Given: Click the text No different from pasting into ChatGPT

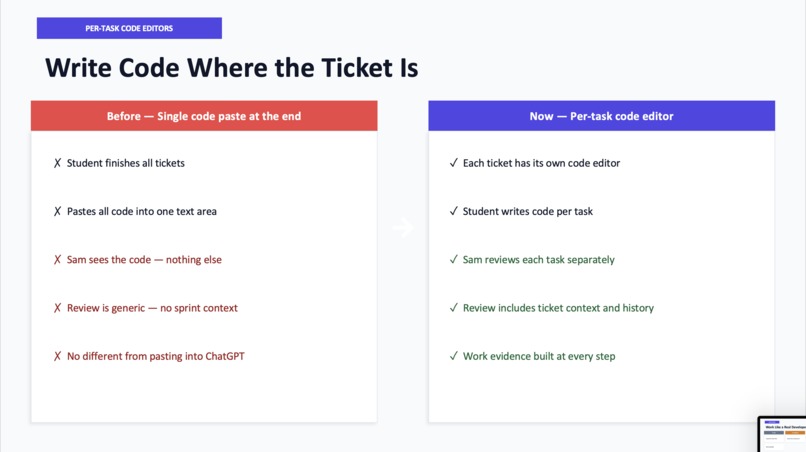Looking at the screenshot, I should pos(156,356).
